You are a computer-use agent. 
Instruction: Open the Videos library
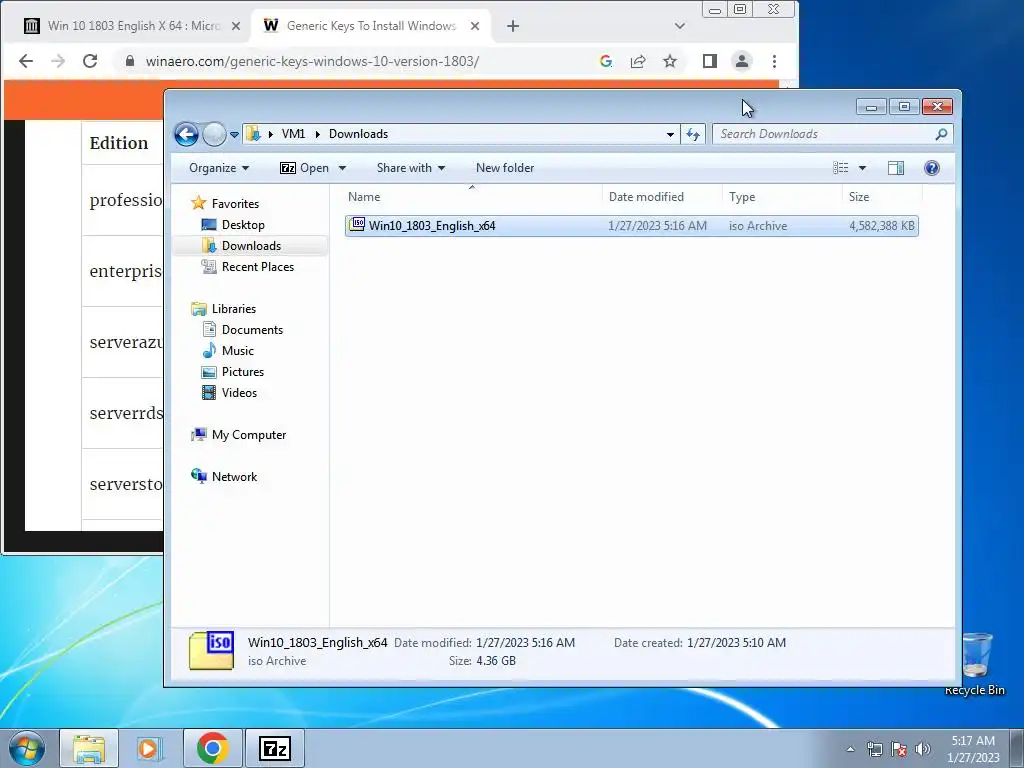point(229,392)
